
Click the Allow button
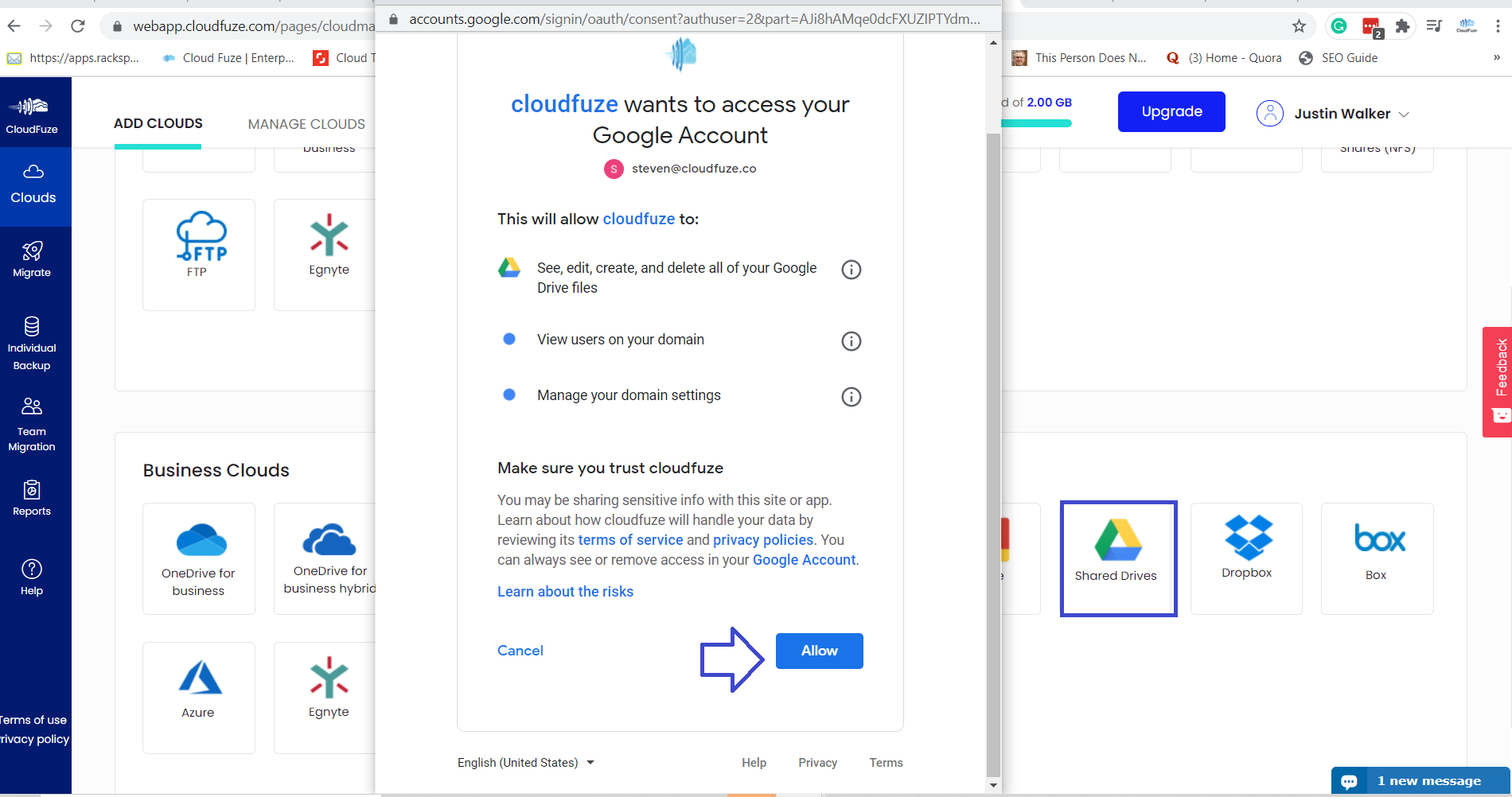pos(820,651)
